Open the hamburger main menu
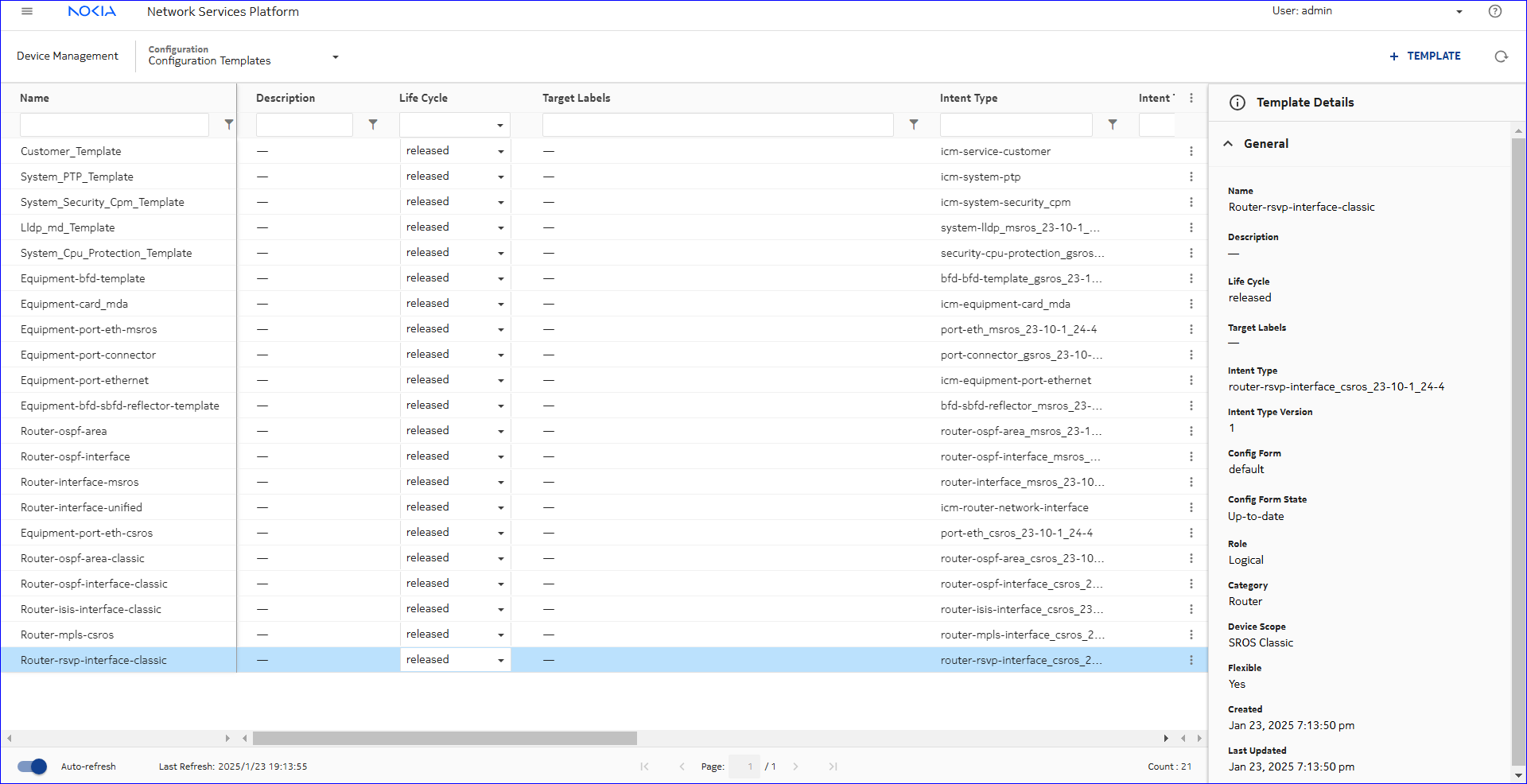 (x=27, y=11)
